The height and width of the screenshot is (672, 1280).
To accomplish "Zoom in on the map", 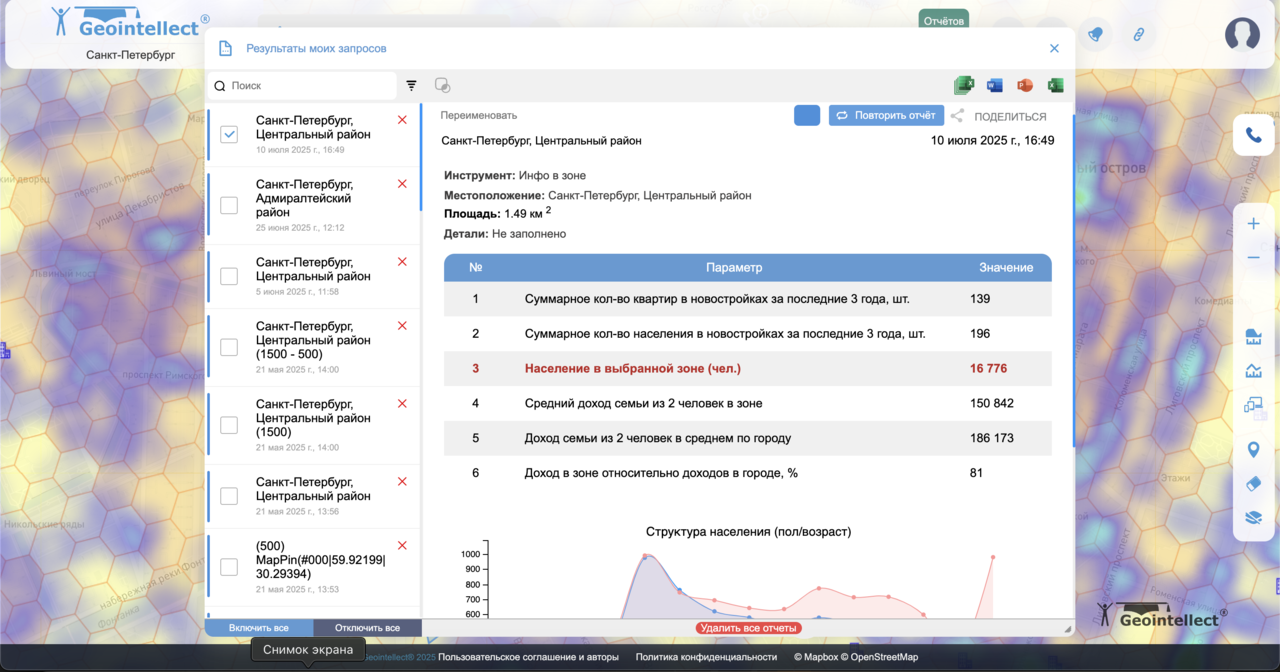I will point(1253,224).
